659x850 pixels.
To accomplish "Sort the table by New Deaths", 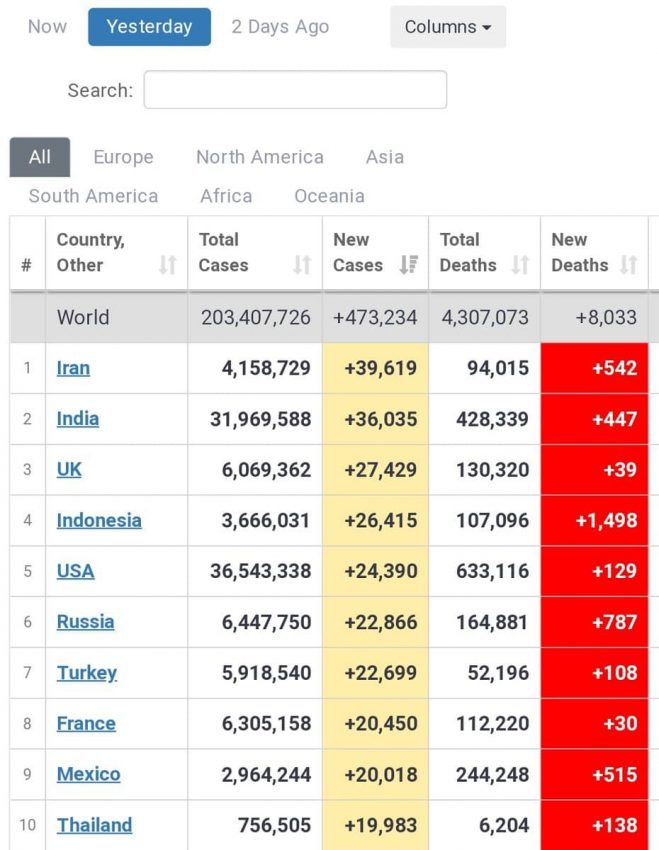I will tap(630, 265).
